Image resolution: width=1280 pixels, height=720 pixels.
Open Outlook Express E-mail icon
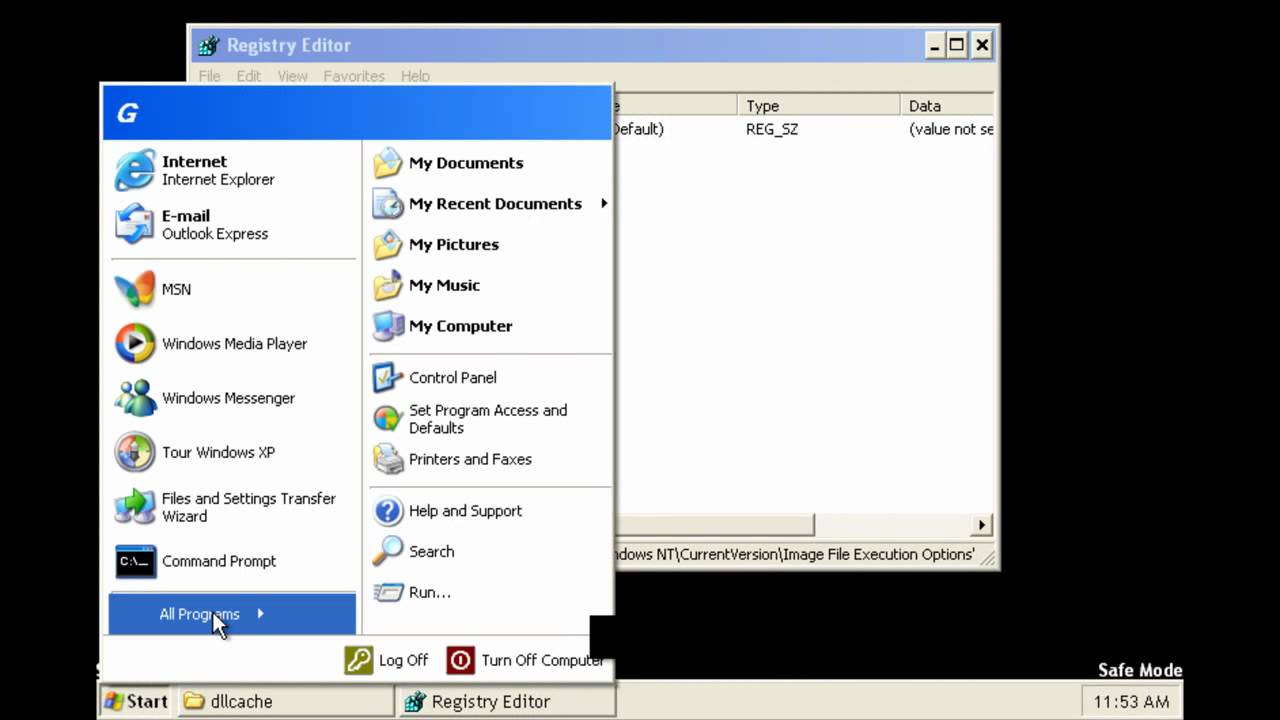[135, 224]
